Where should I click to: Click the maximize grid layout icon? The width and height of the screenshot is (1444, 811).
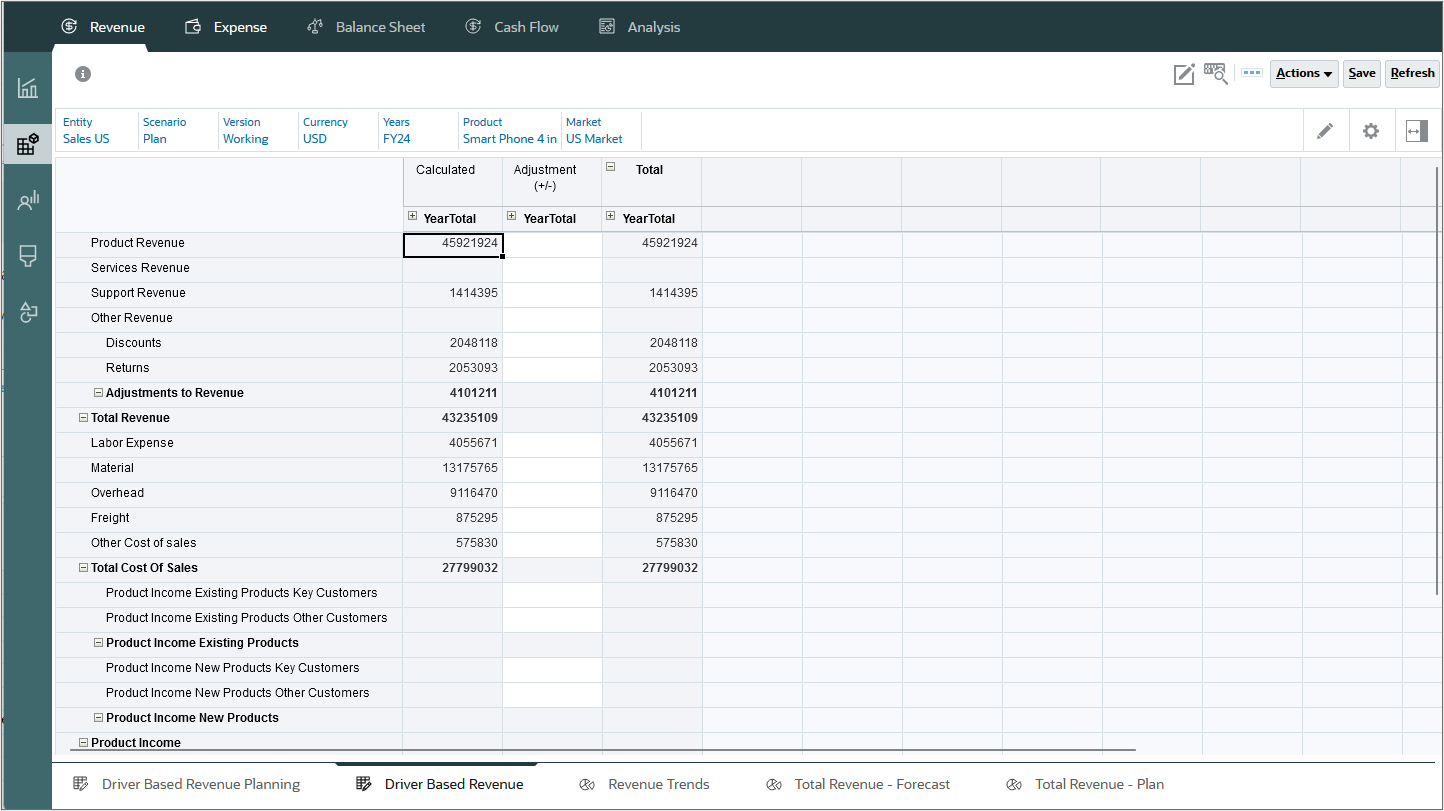1417,131
